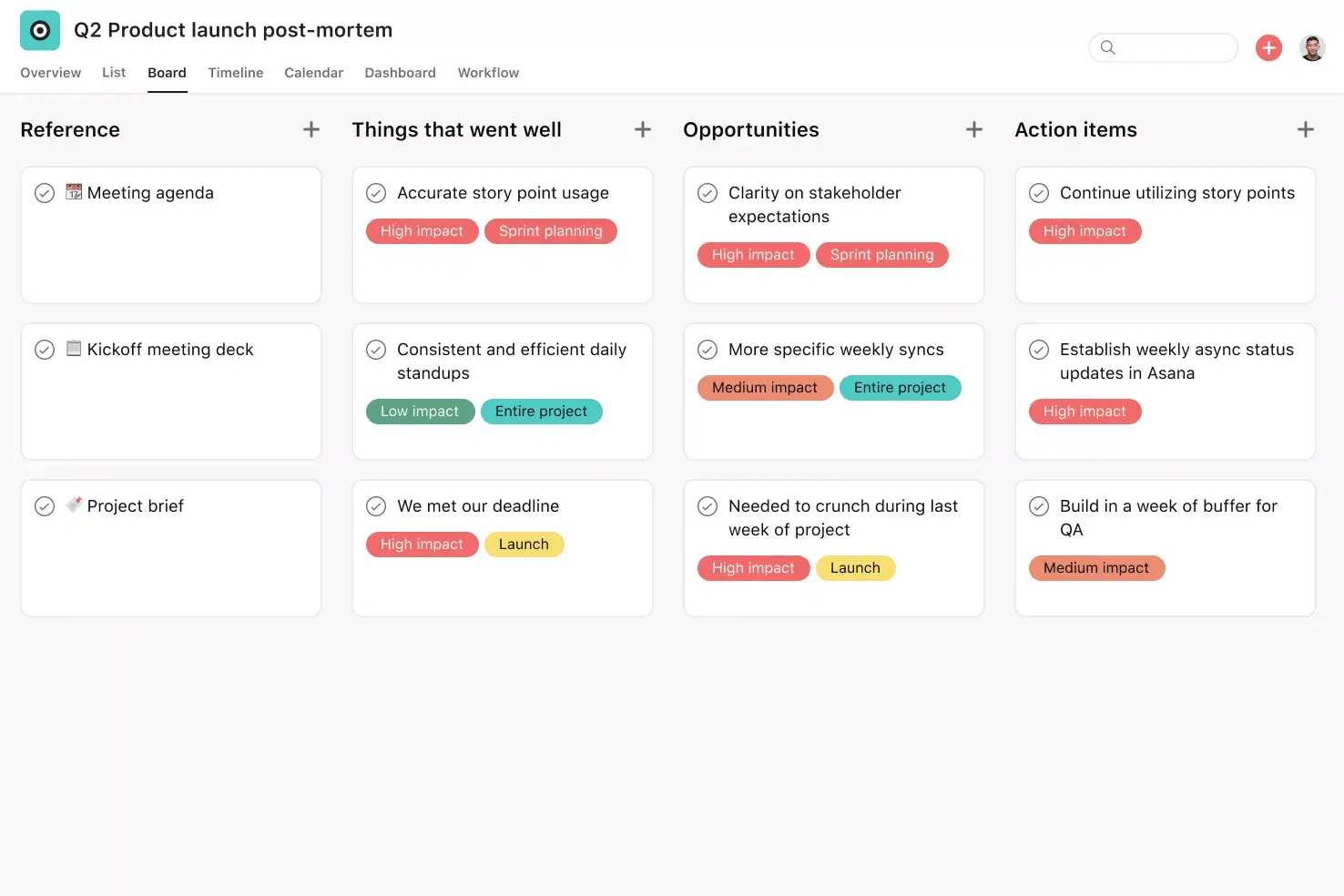Mark Meeting agenda as complete
This screenshot has height=896, width=1344.
pyautogui.click(x=45, y=192)
